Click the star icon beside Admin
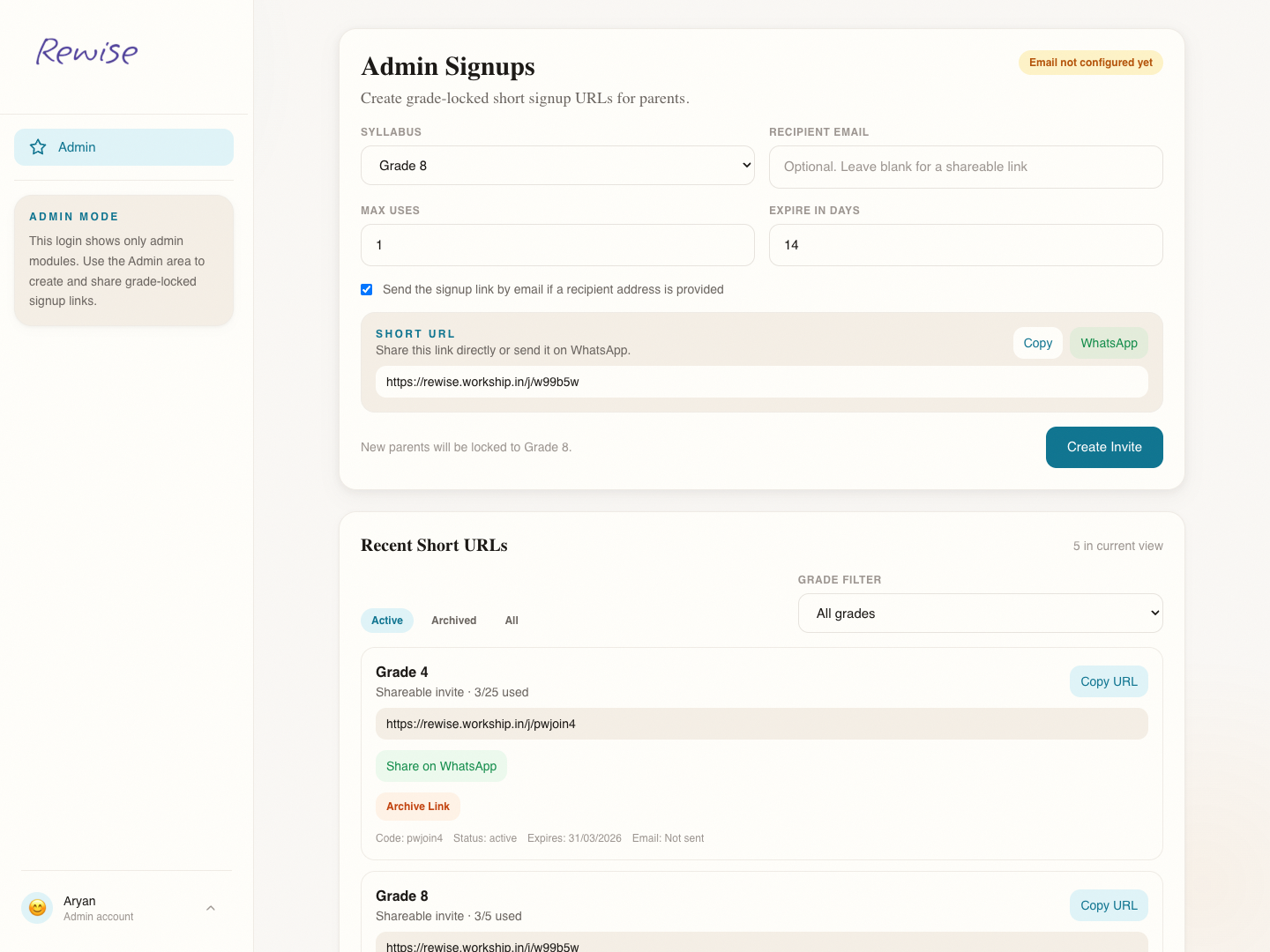The image size is (1270, 952). click(x=38, y=147)
